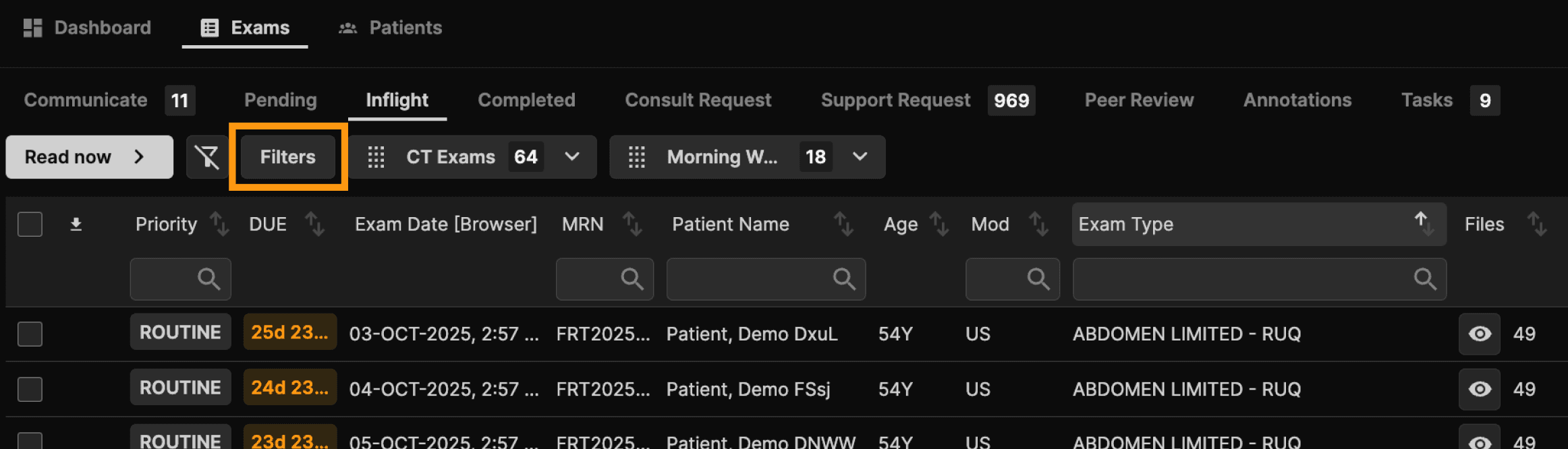This screenshot has width=1568, height=449.
Task: Click the arrow icon on Read now
Action: point(140,157)
